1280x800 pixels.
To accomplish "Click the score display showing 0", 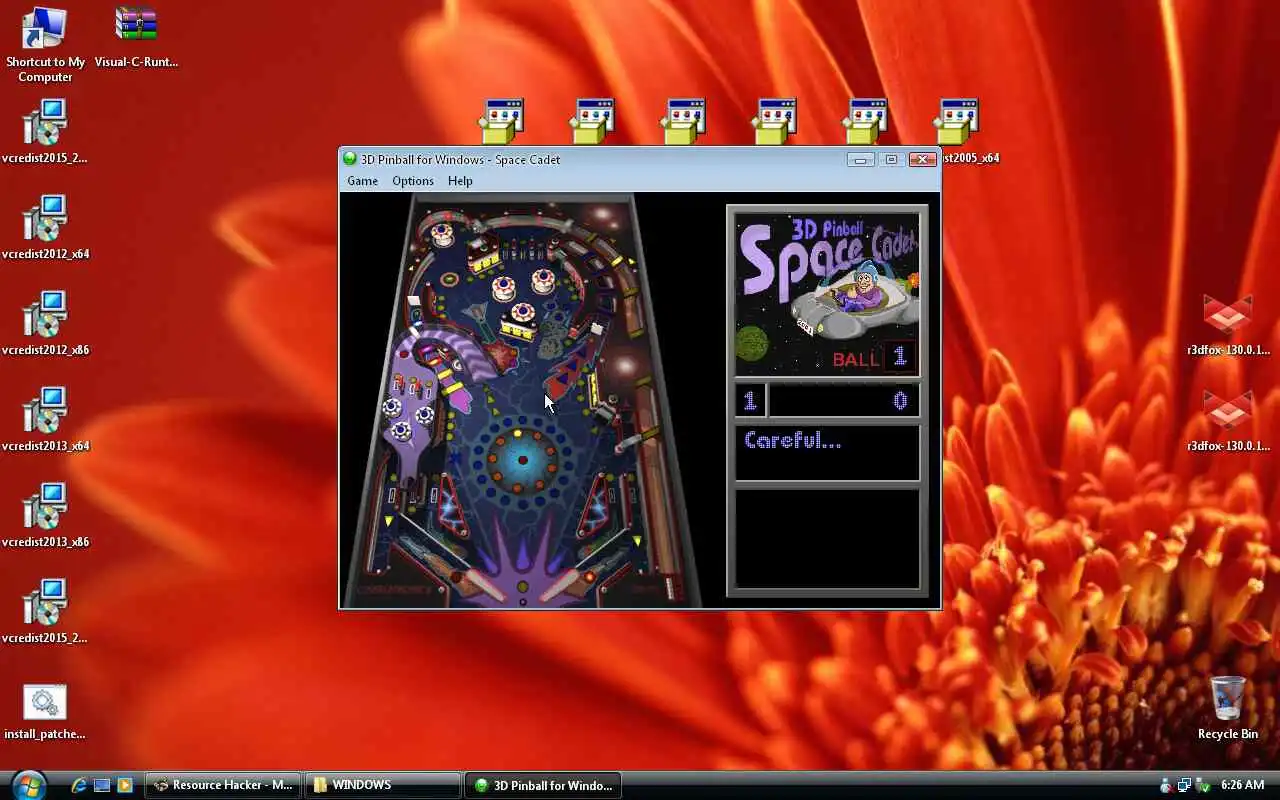I will coord(844,401).
